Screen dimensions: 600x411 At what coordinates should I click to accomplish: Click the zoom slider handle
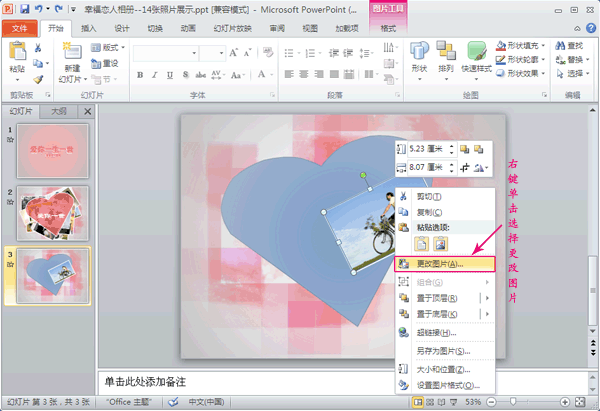click(513, 401)
